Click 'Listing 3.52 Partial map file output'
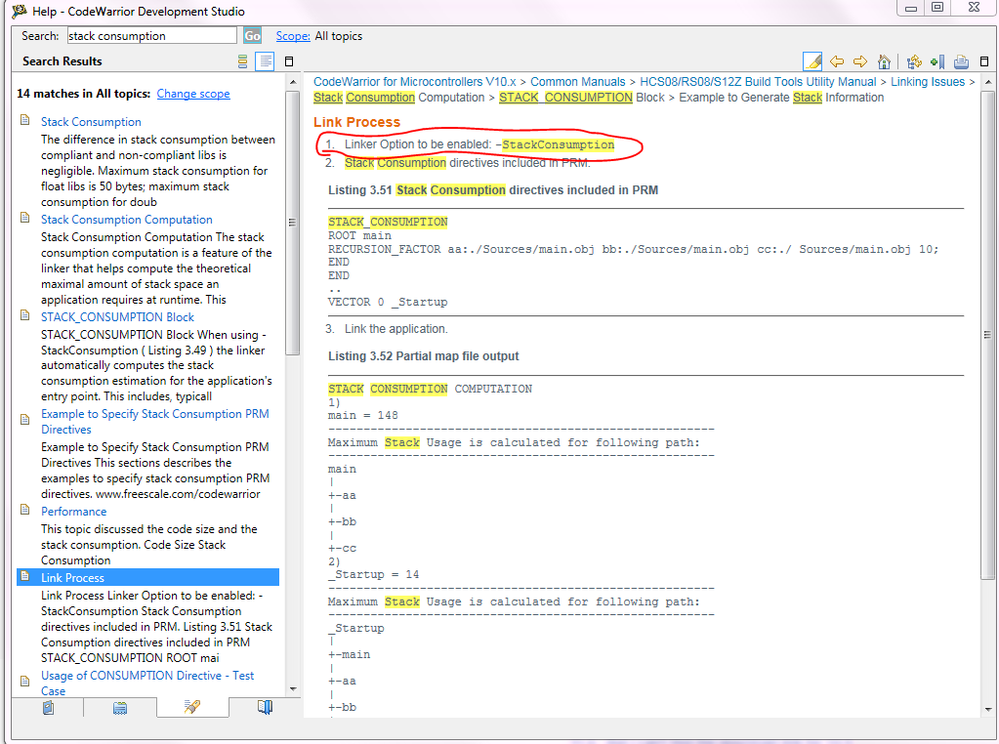The image size is (999, 744). (x=424, y=356)
